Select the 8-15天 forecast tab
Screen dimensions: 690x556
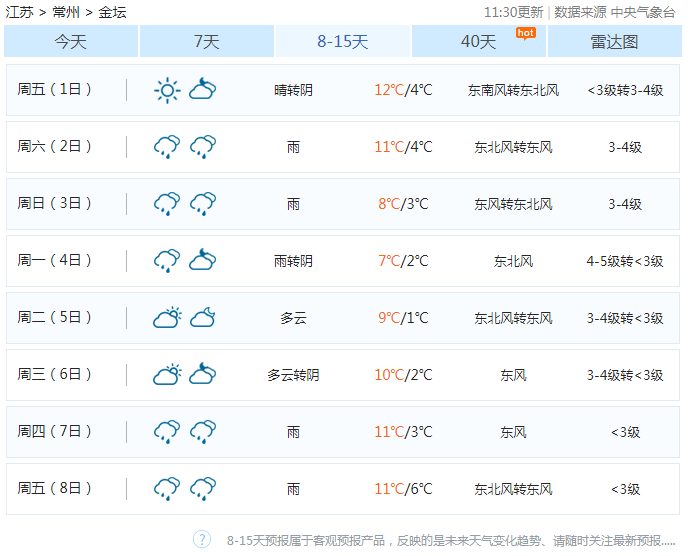point(342,42)
